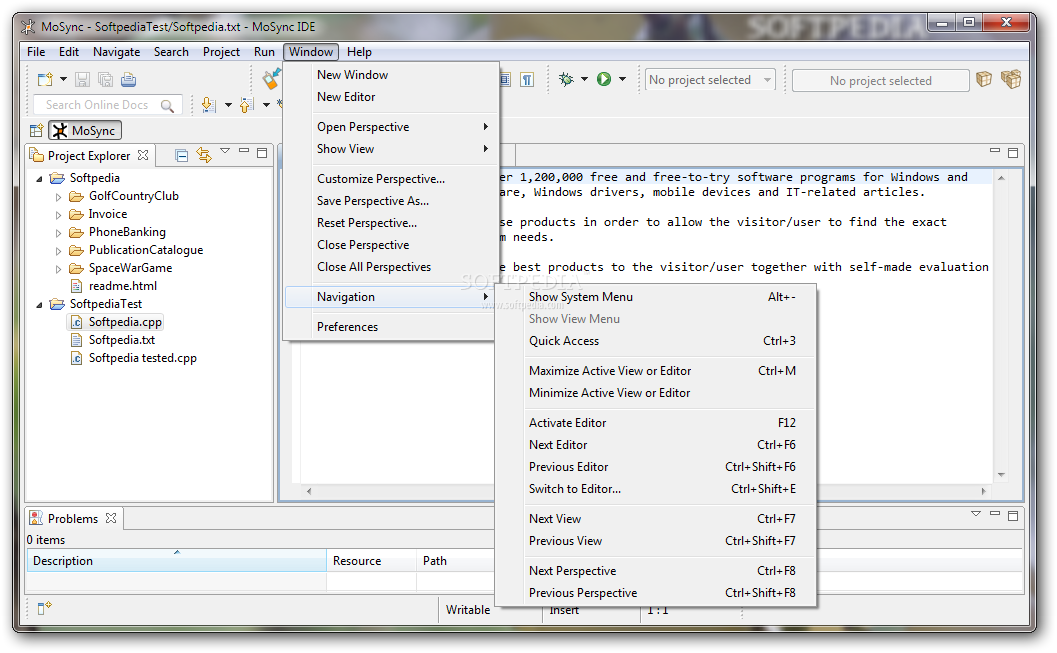Click the green Run button icon

604,80
